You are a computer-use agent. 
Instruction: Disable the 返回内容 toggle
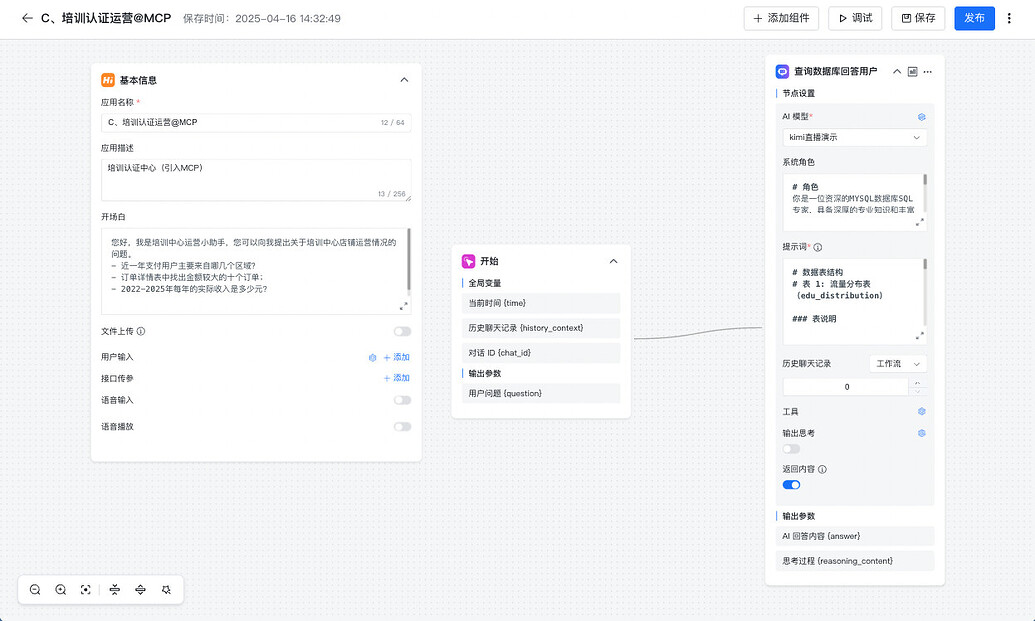tap(791, 484)
